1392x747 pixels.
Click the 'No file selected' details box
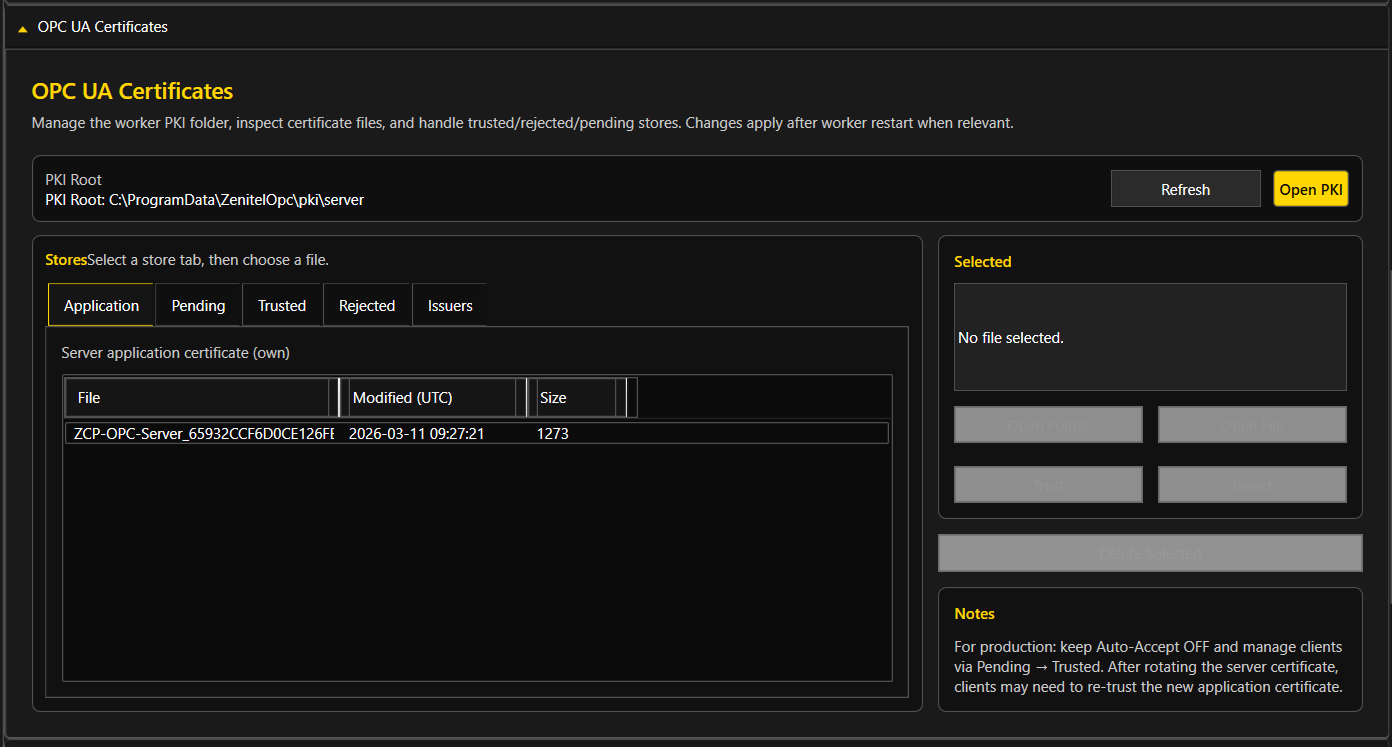1150,338
